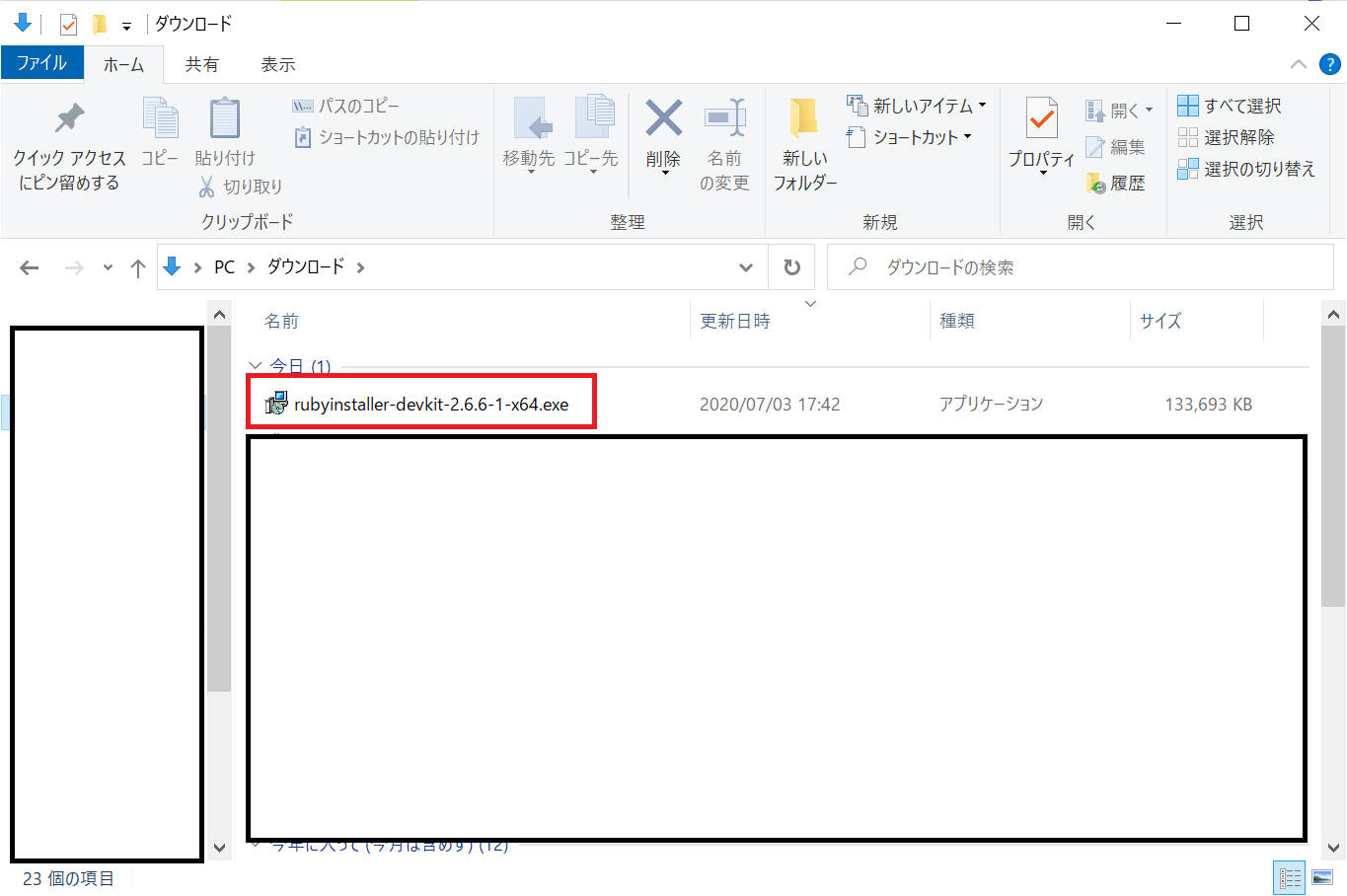Collapse the ribbon with the chevron
The width and height of the screenshot is (1347, 896).
(1299, 64)
